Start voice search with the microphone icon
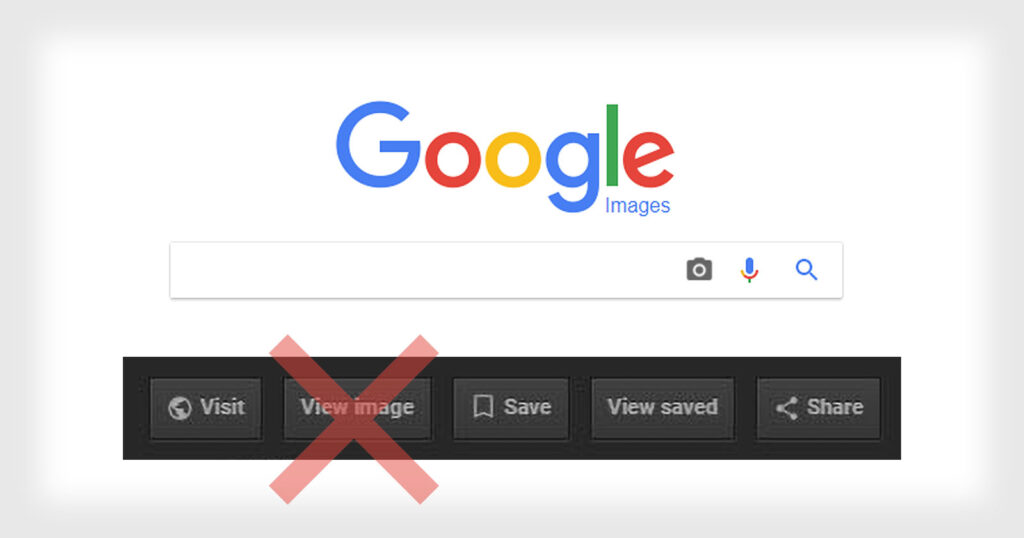This screenshot has height=538, width=1024. coord(749,270)
